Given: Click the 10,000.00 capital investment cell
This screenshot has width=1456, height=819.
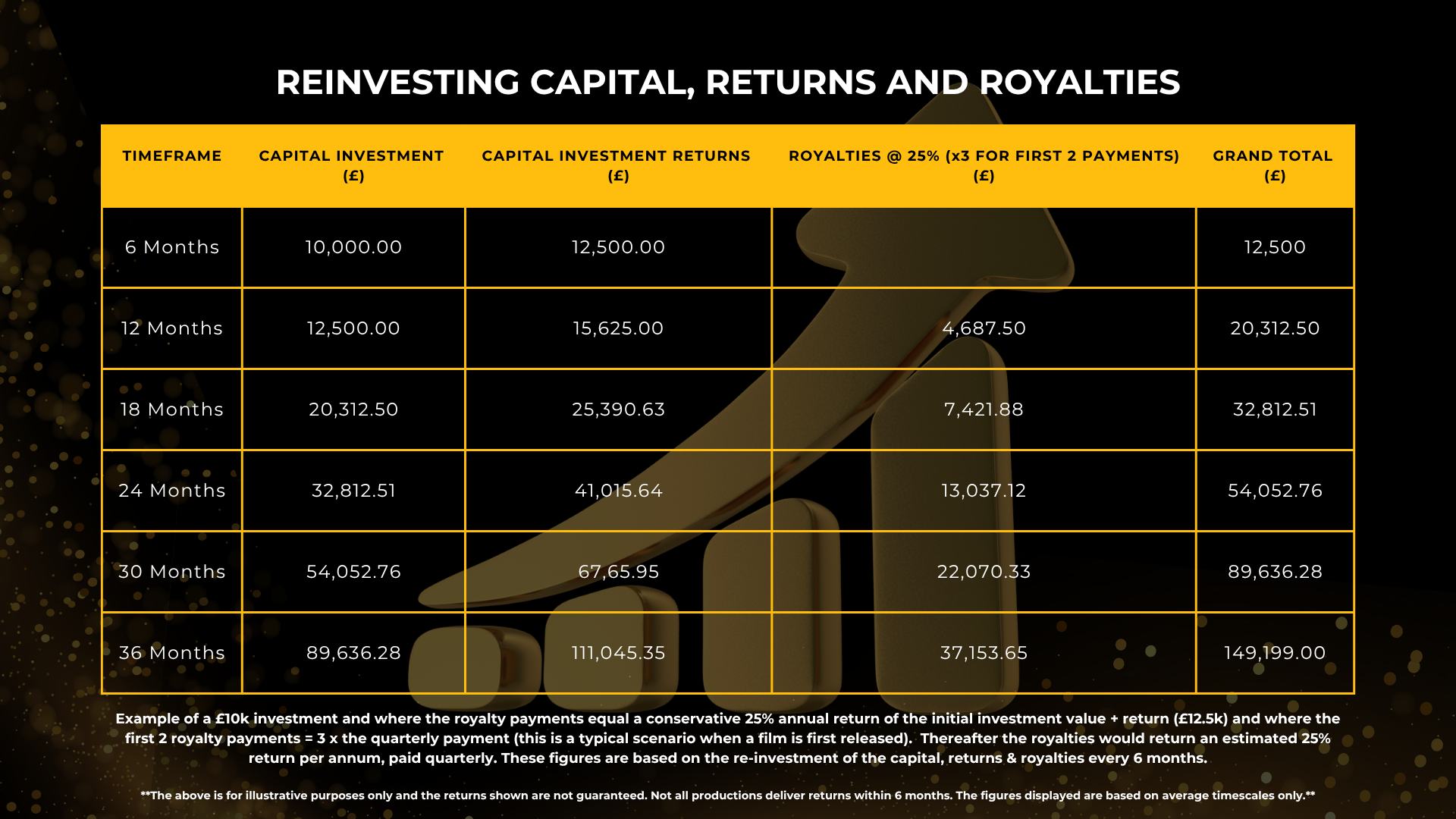Looking at the screenshot, I should click(353, 247).
